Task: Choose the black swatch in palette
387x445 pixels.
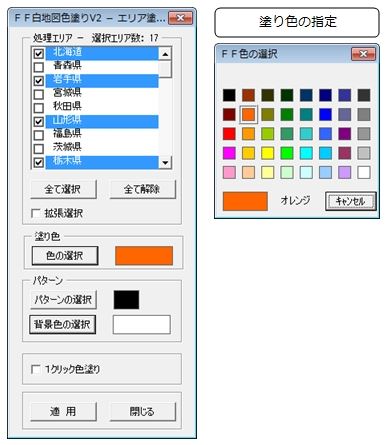Action: click(x=229, y=95)
